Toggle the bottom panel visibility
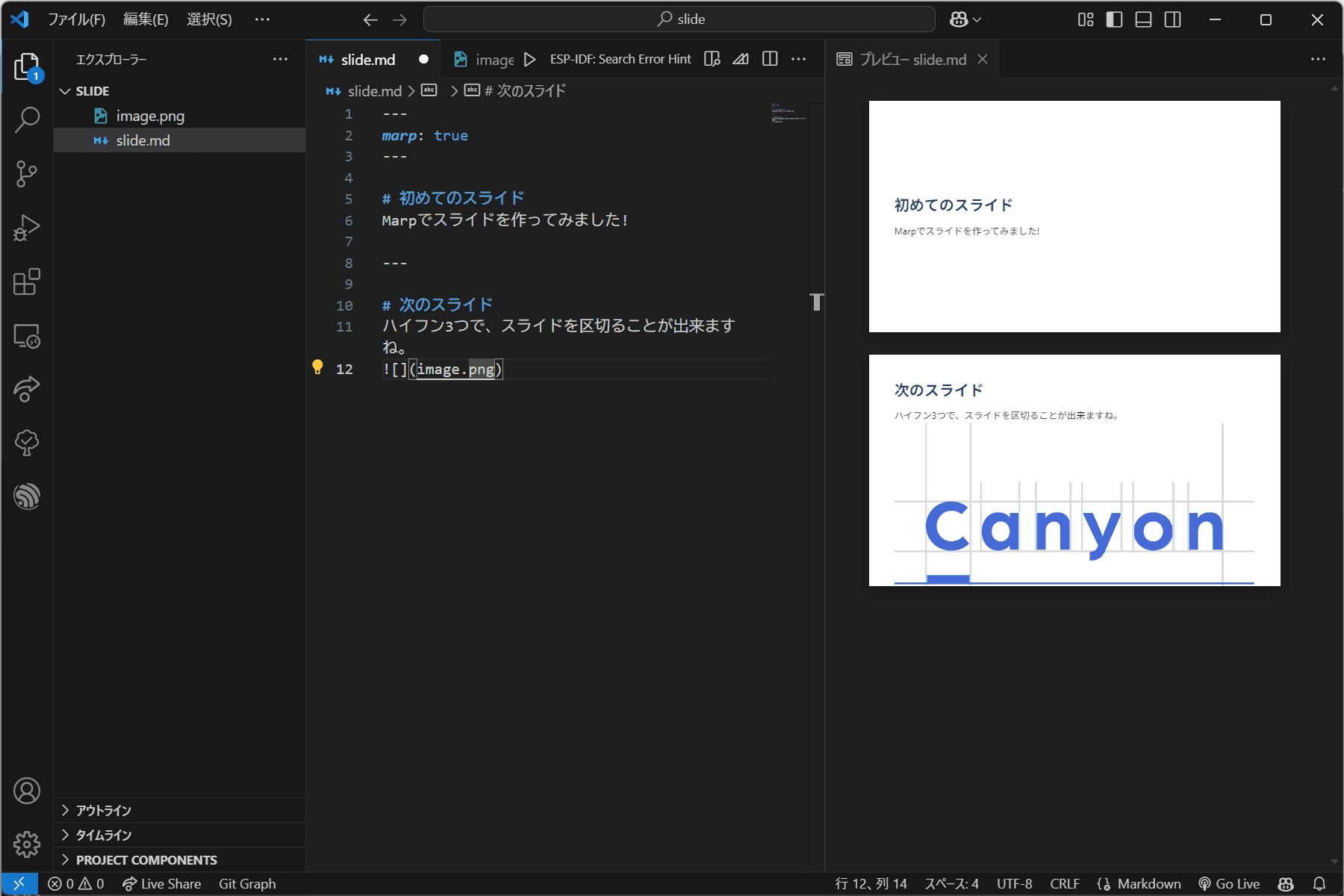 pyautogui.click(x=1143, y=19)
